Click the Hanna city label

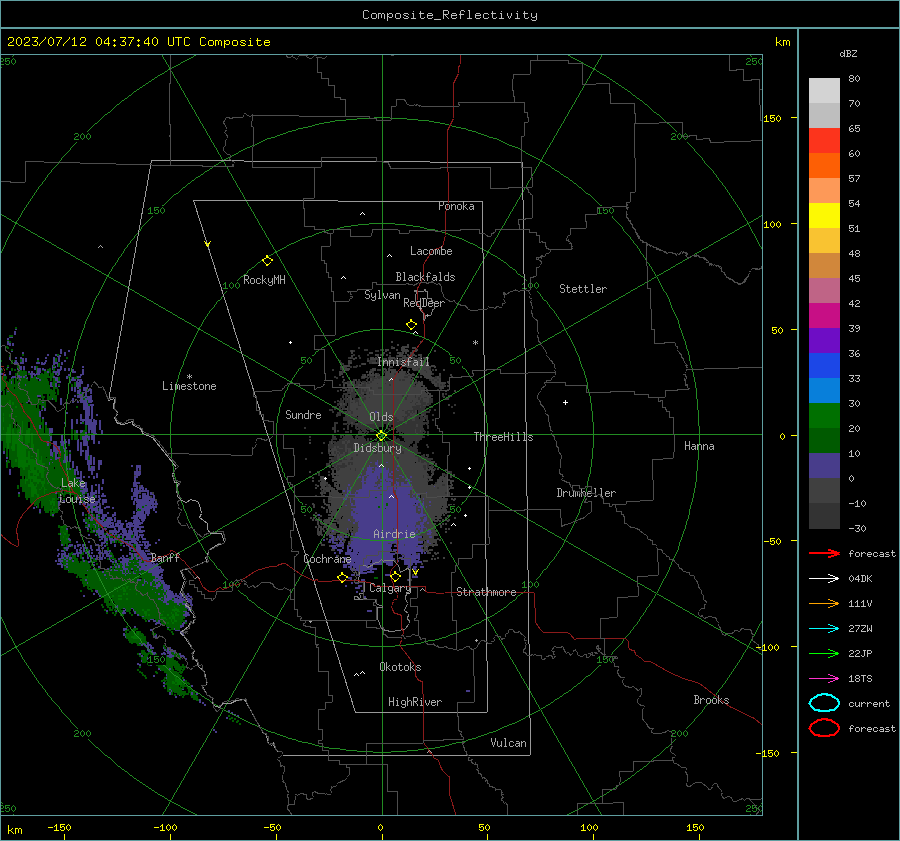pyautogui.click(x=699, y=446)
